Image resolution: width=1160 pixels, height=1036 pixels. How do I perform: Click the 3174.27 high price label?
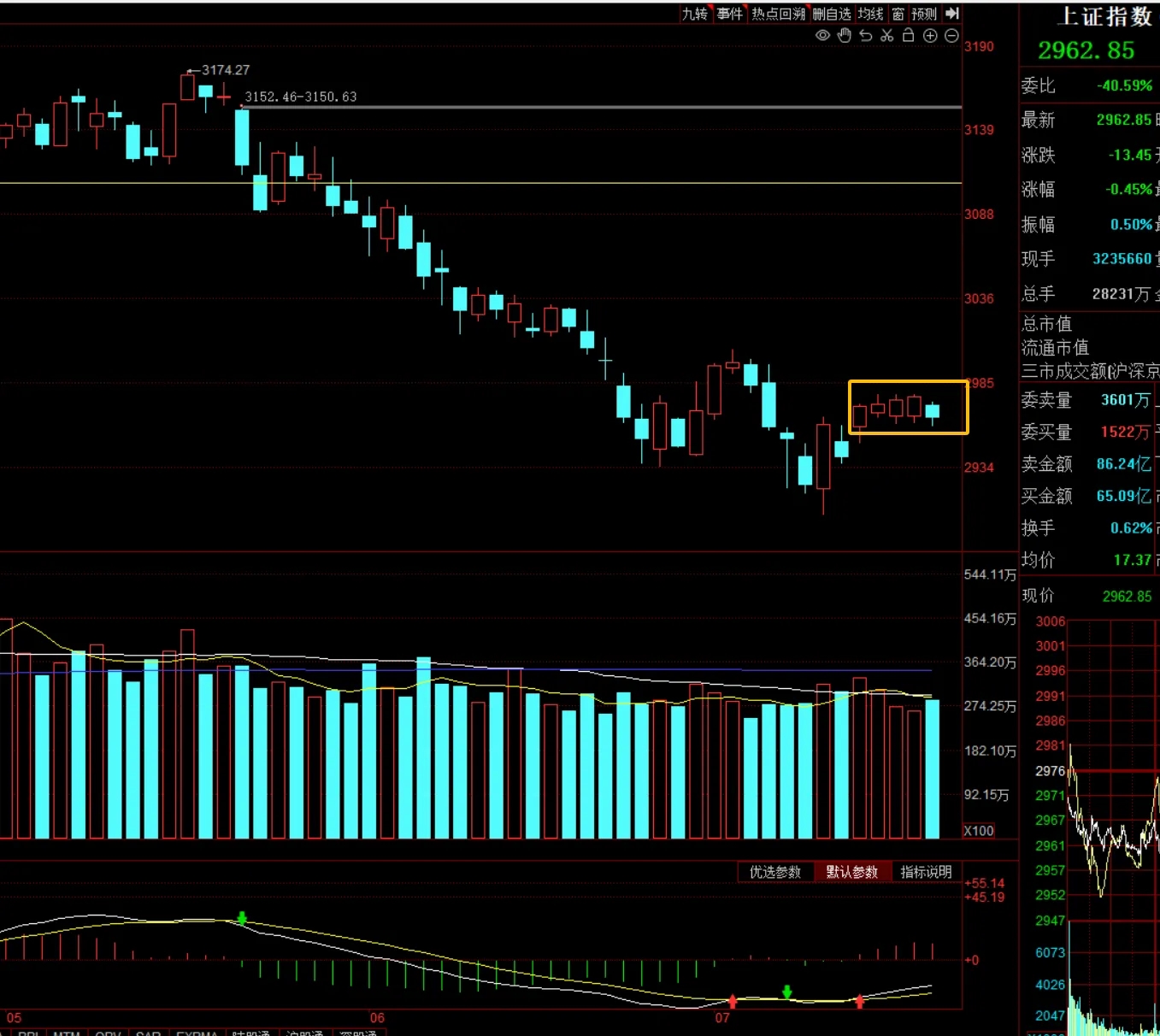coord(226,70)
